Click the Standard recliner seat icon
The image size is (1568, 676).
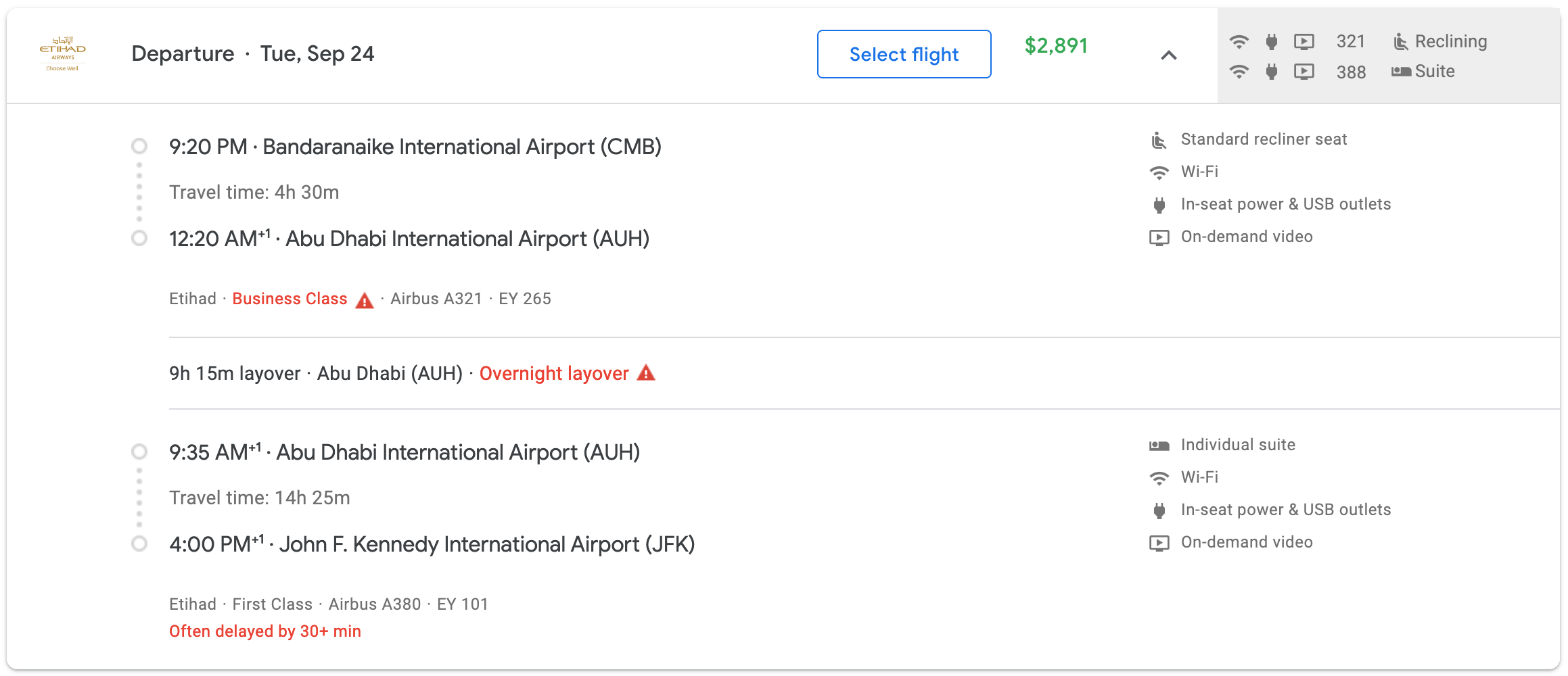pyautogui.click(x=1159, y=140)
